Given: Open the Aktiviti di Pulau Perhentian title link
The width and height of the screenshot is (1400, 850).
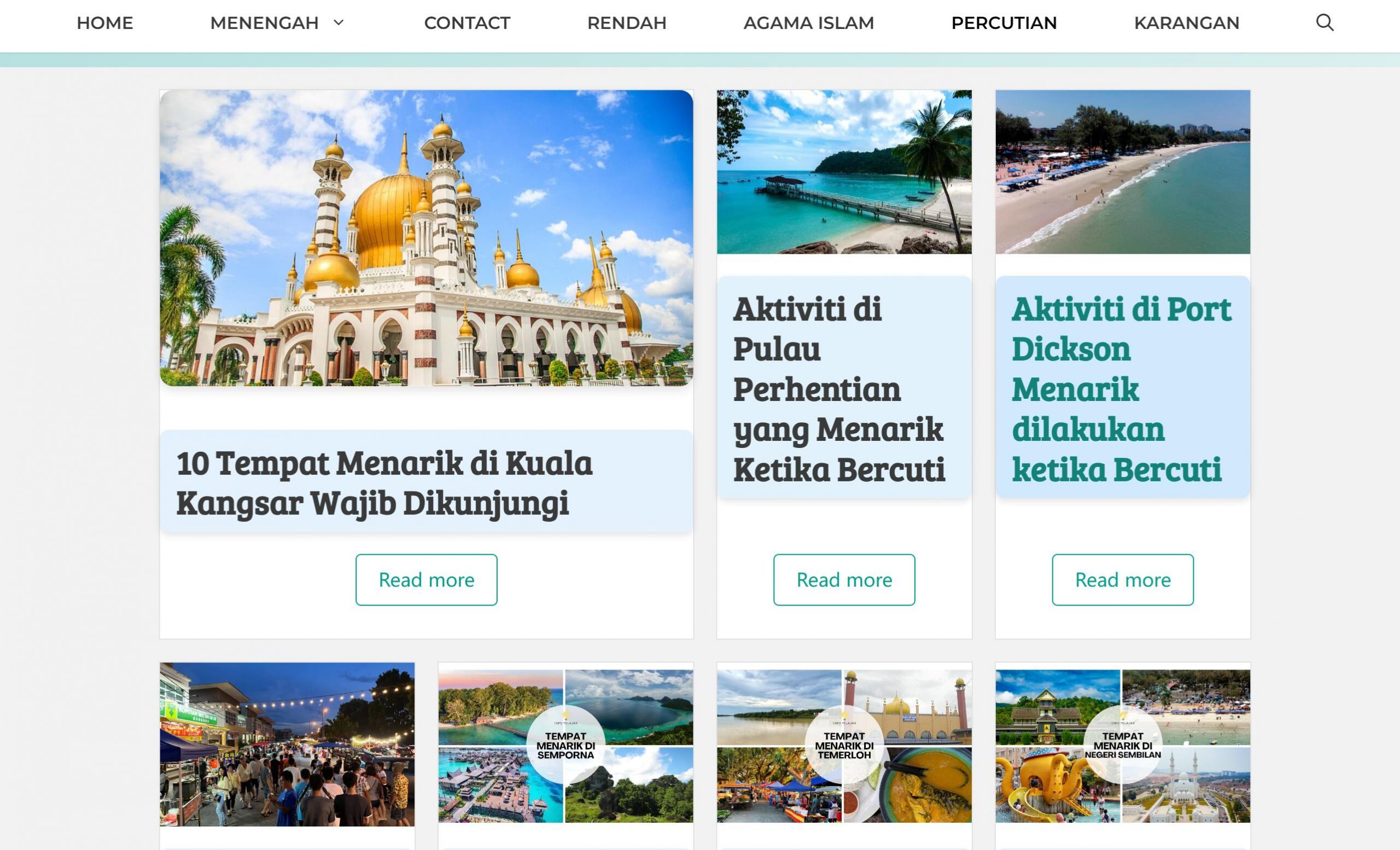Looking at the screenshot, I should tap(839, 389).
